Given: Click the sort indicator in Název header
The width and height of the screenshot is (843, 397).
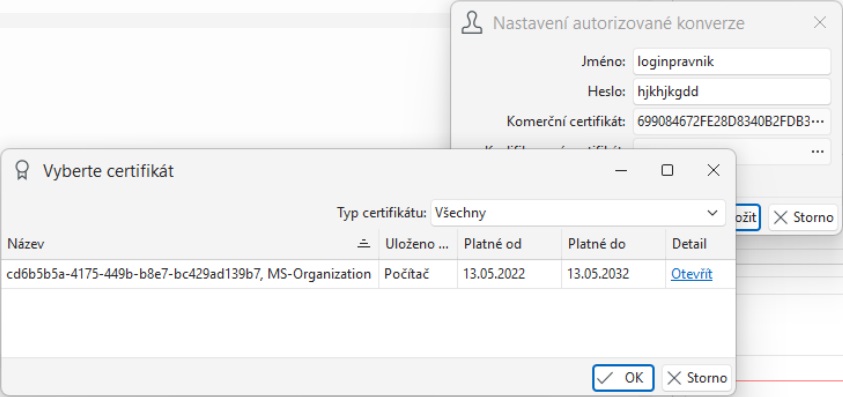Looking at the screenshot, I should click(364, 244).
